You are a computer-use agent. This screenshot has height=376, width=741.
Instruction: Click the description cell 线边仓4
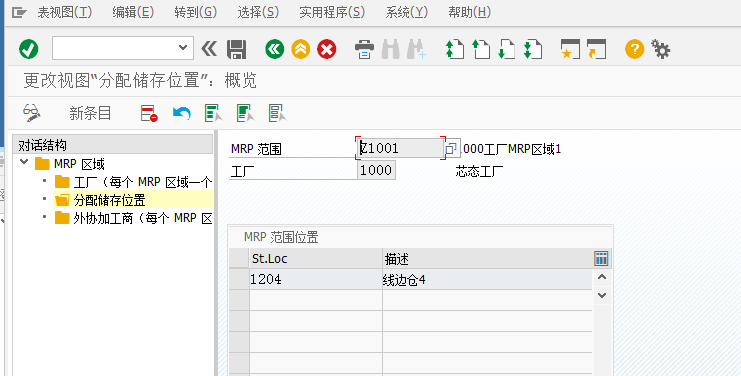click(x=487, y=279)
